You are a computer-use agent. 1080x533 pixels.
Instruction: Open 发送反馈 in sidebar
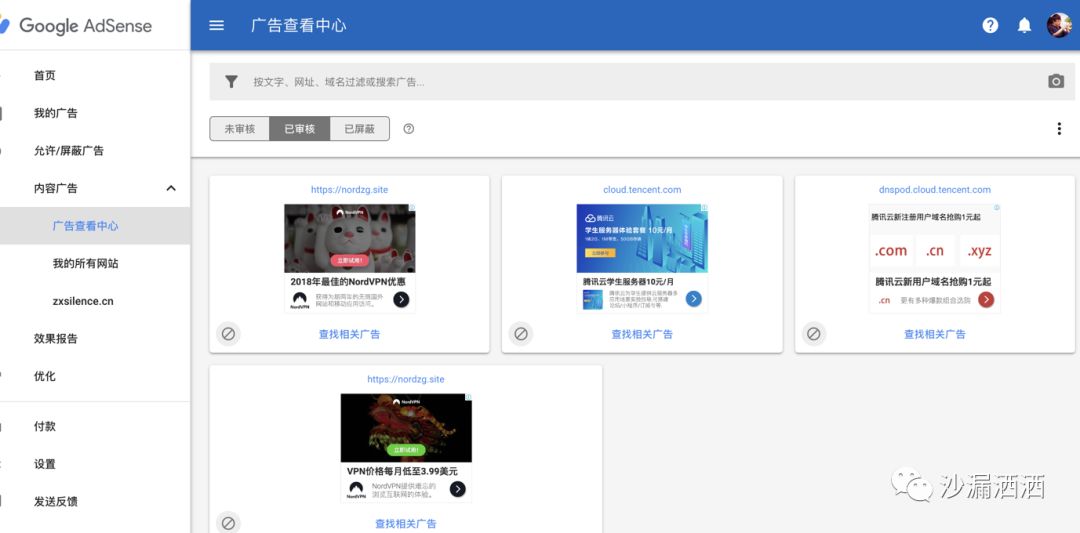(x=56, y=502)
